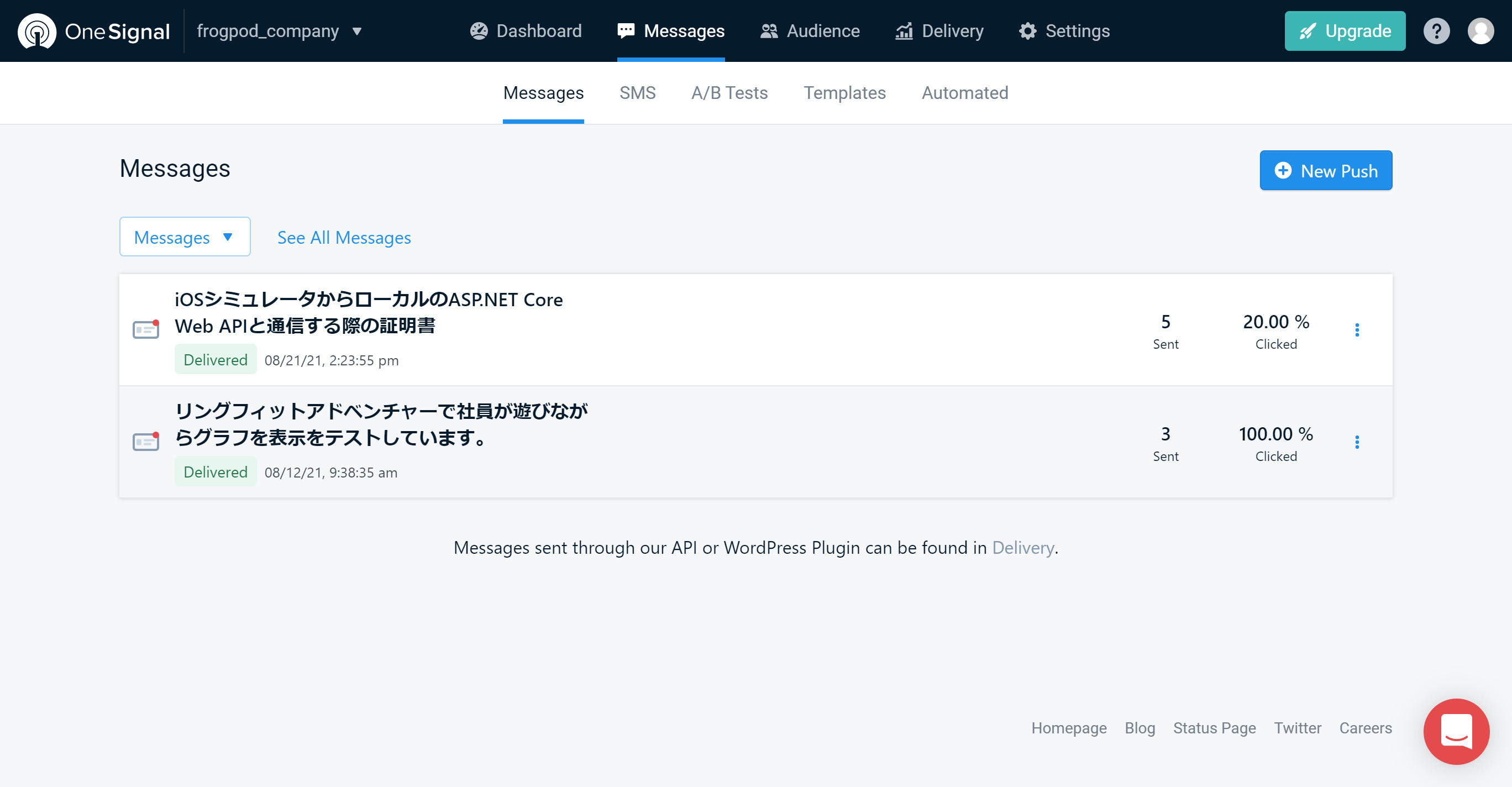Screen dimensions: 1512x787
Task: Click the frogpod_company account dropdown
Action: [x=279, y=30]
